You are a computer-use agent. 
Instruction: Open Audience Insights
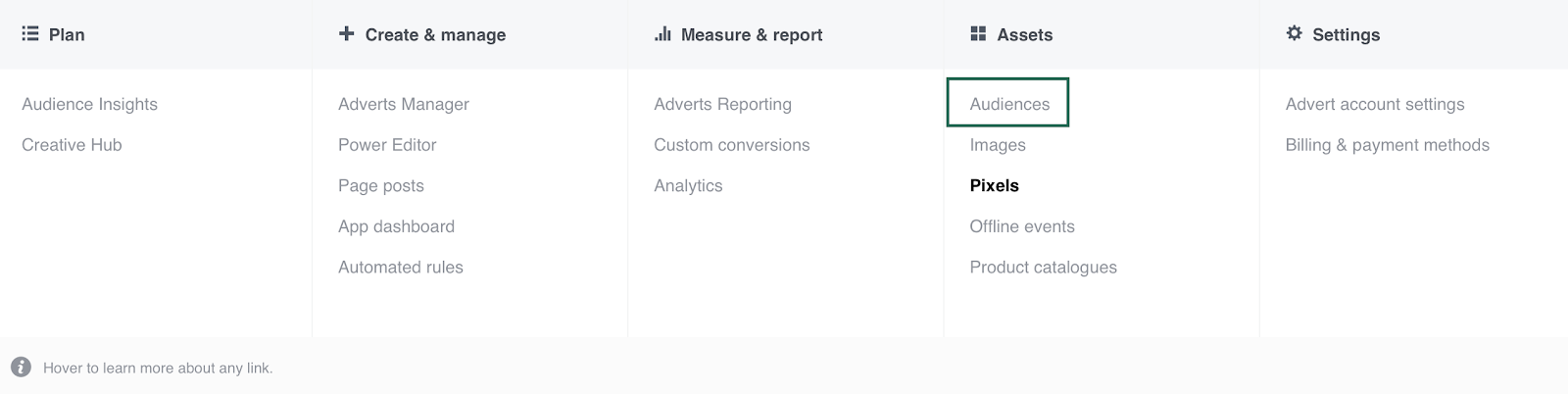click(x=89, y=104)
